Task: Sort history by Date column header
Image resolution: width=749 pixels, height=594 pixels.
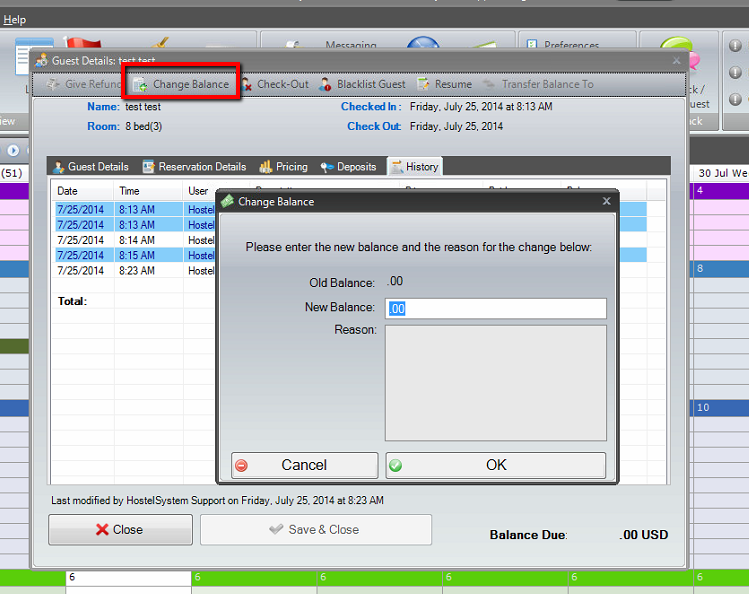Action: (x=82, y=191)
